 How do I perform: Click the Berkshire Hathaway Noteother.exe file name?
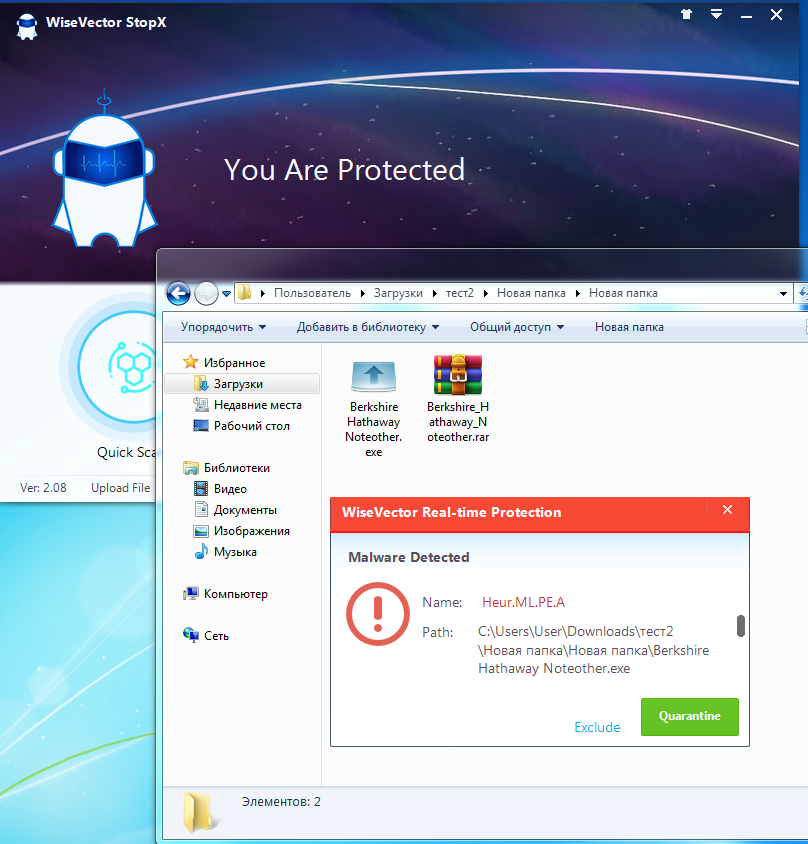(374, 429)
